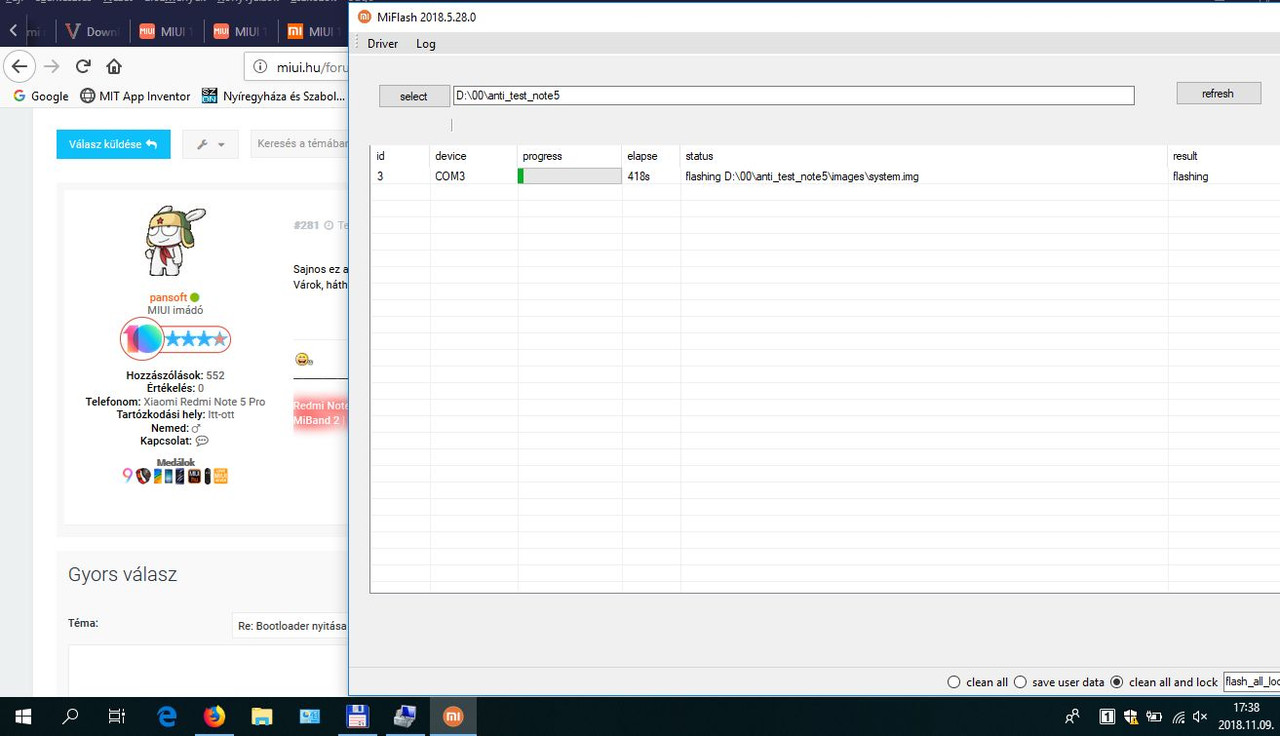The image size is (1280, 736).
Task: Open Google bookmark
Action: [x=41, y=96]
